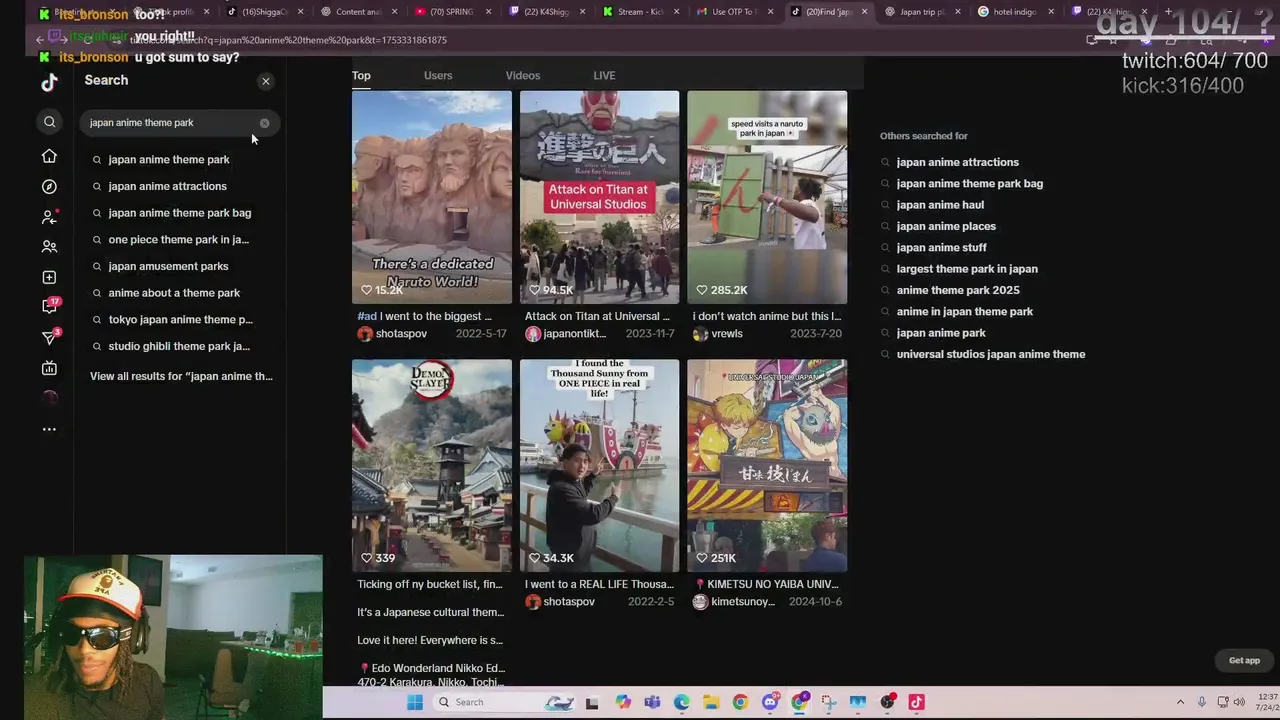
Task: Select suggestion 'japan amusement parks'
Action: 168,266
